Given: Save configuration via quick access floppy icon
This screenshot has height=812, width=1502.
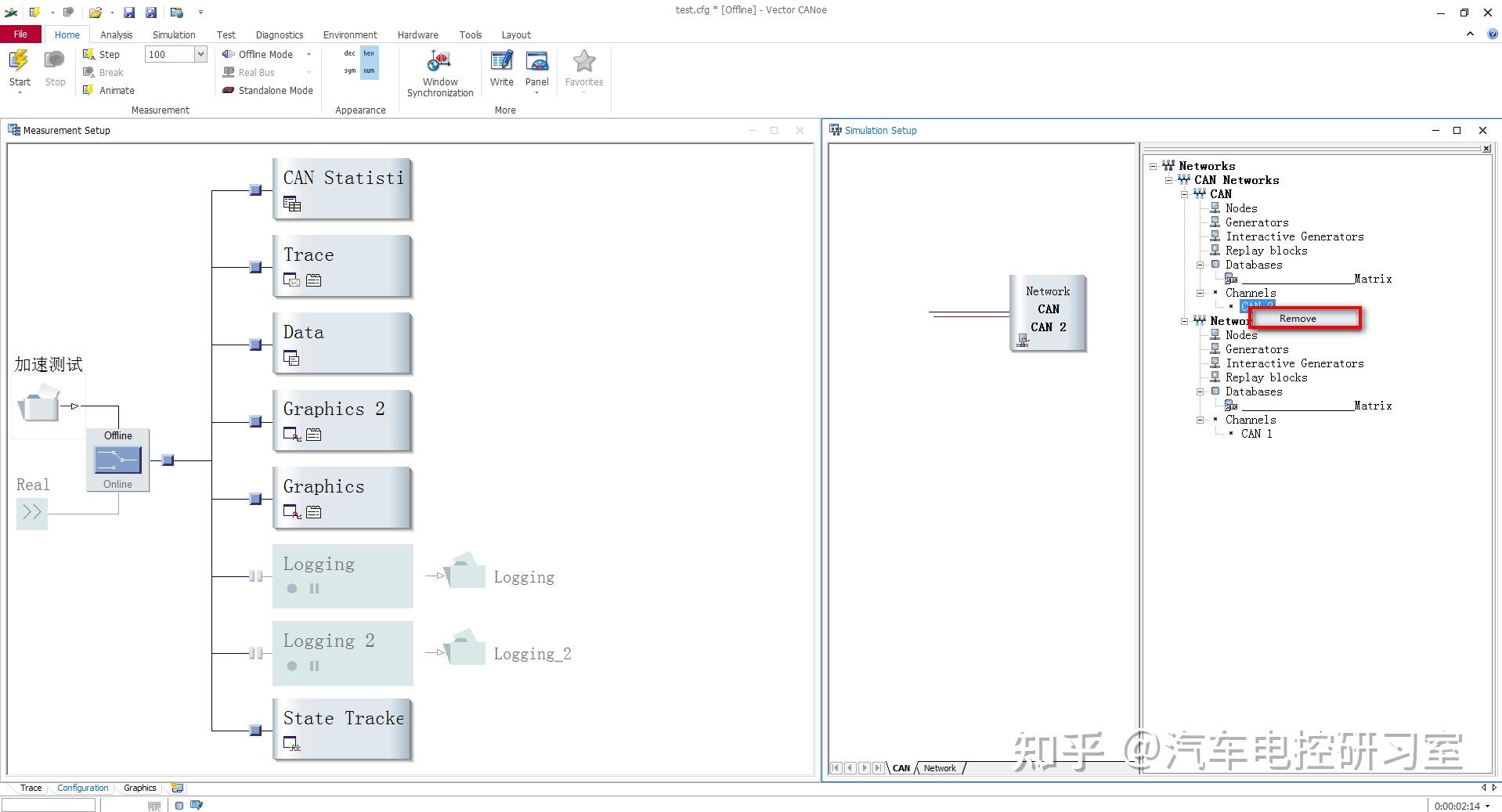Looking at the screenshot, I should point(129,12).
